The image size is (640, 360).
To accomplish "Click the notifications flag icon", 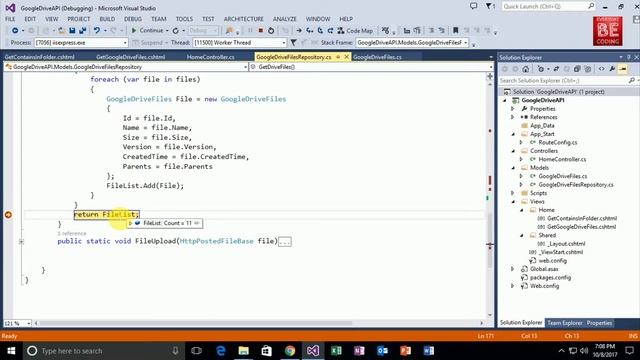I will click(489, 6).
